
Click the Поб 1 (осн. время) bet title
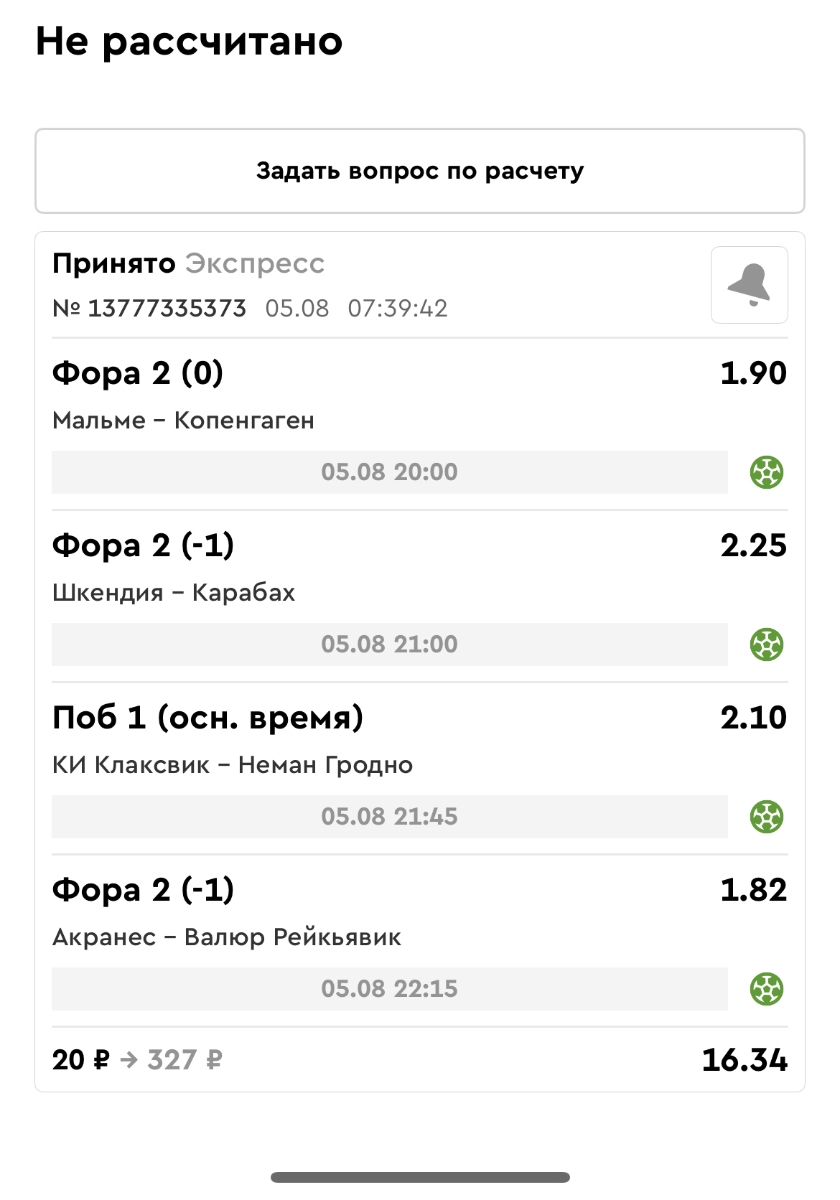click(x=207, y=718)
